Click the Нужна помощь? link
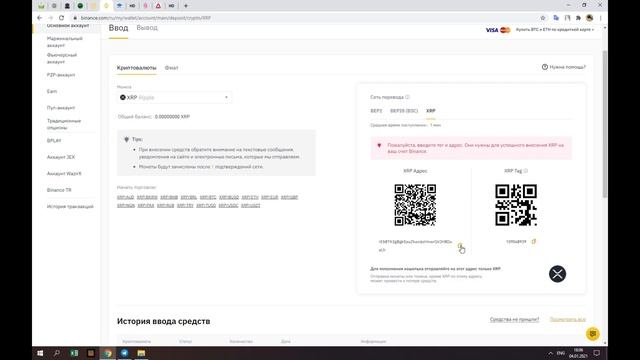640x360 pixels. pyautogui.click(x=567, y=67)
